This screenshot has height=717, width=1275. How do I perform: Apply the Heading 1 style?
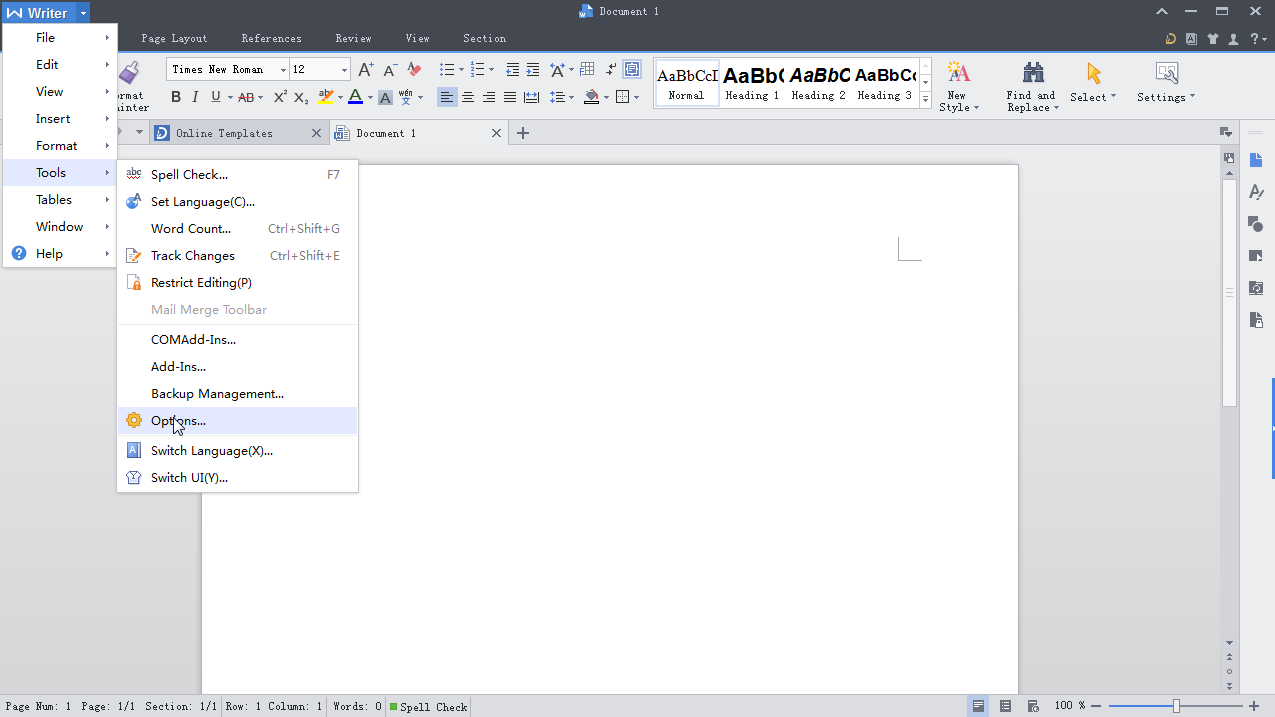(x=752, y=83)
